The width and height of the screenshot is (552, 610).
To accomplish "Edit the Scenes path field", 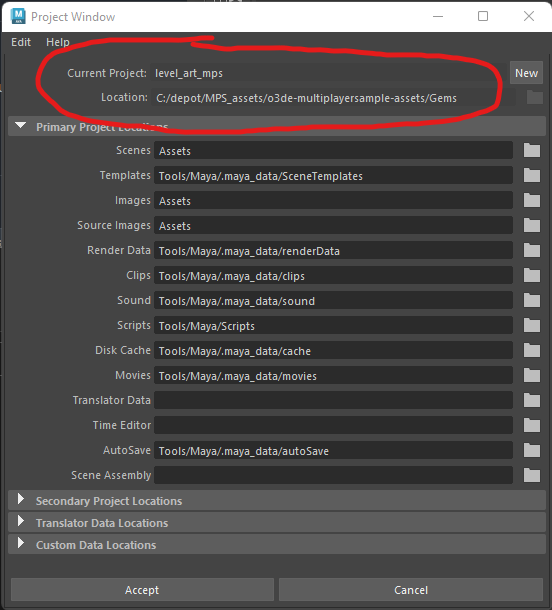I will [x=333, y=150].
